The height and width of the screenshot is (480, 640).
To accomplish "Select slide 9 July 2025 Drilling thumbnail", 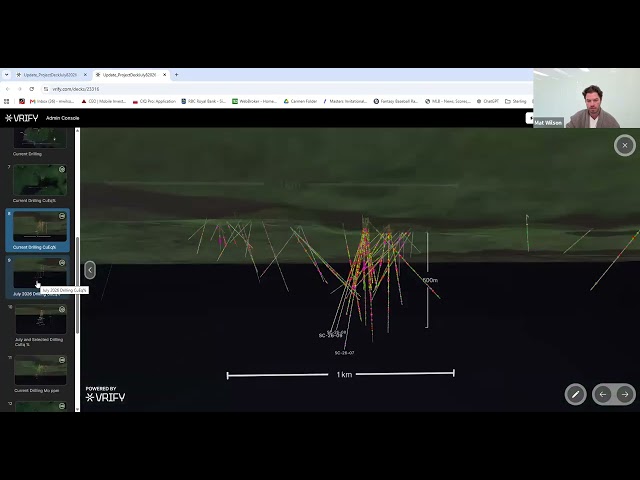I will [x=40, y=273].
